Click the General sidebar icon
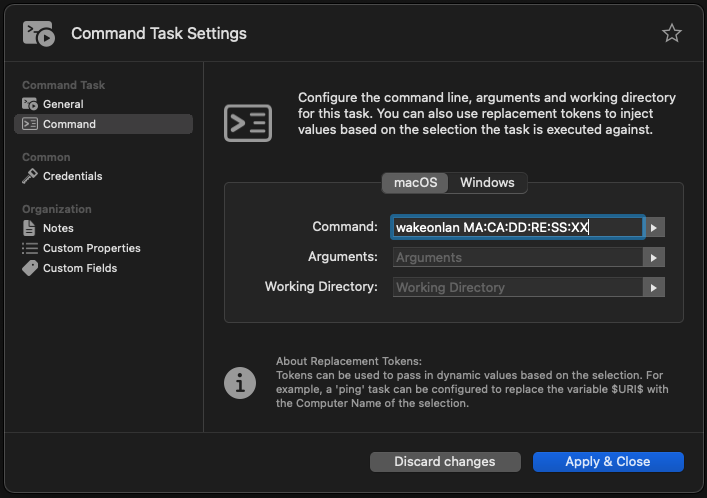The width and height of the screenshot is (707, 498). point(30,104)
